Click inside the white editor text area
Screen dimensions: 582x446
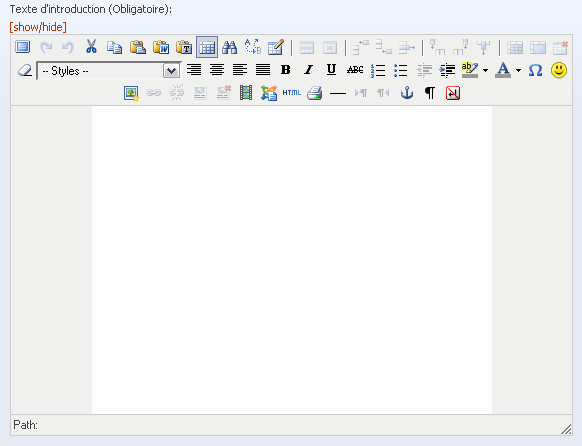292,260
